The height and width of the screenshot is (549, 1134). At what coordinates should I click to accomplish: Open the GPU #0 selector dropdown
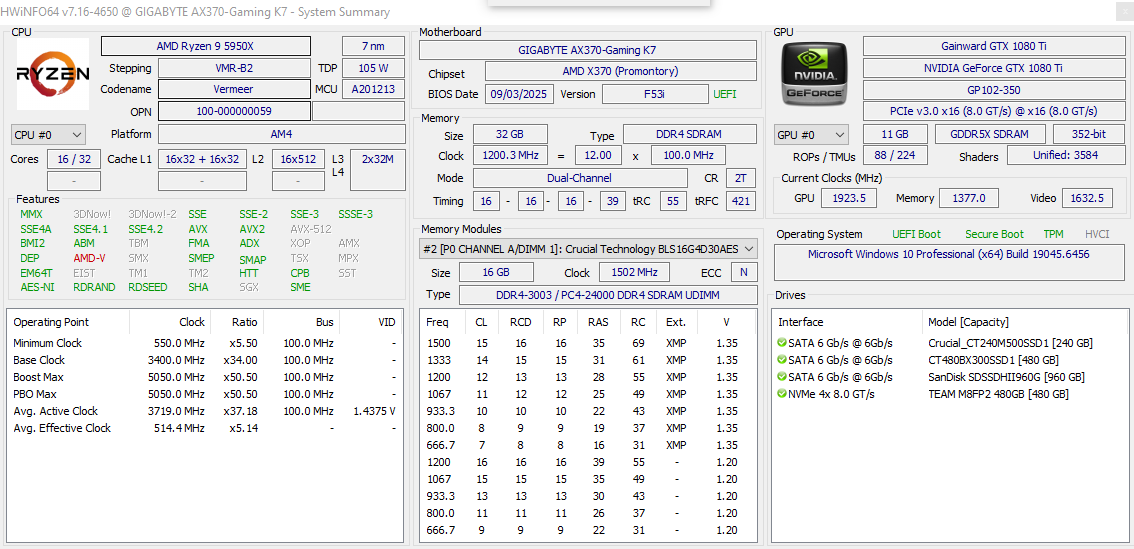[811, 135]
